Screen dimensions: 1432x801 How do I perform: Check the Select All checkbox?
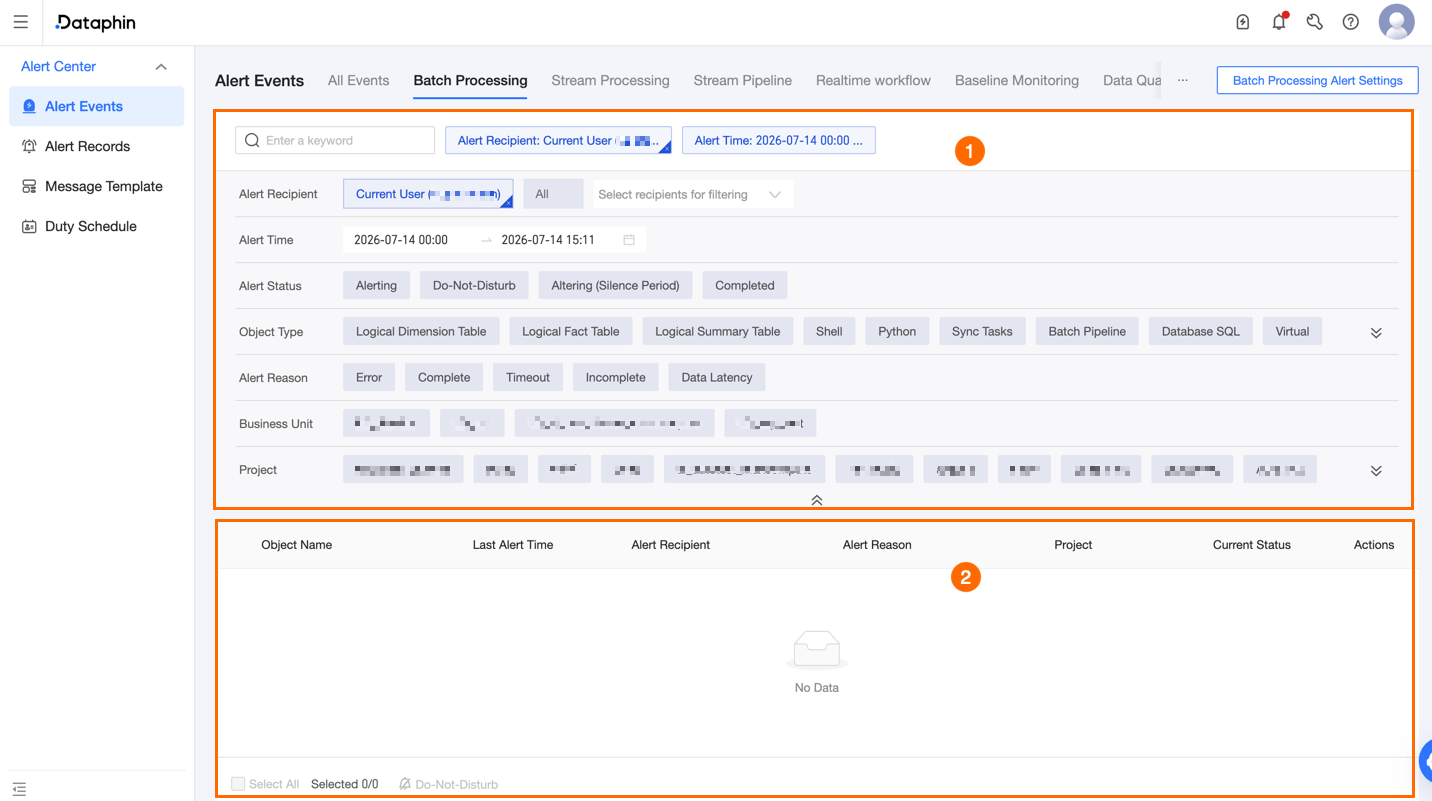tap(238, 784)
